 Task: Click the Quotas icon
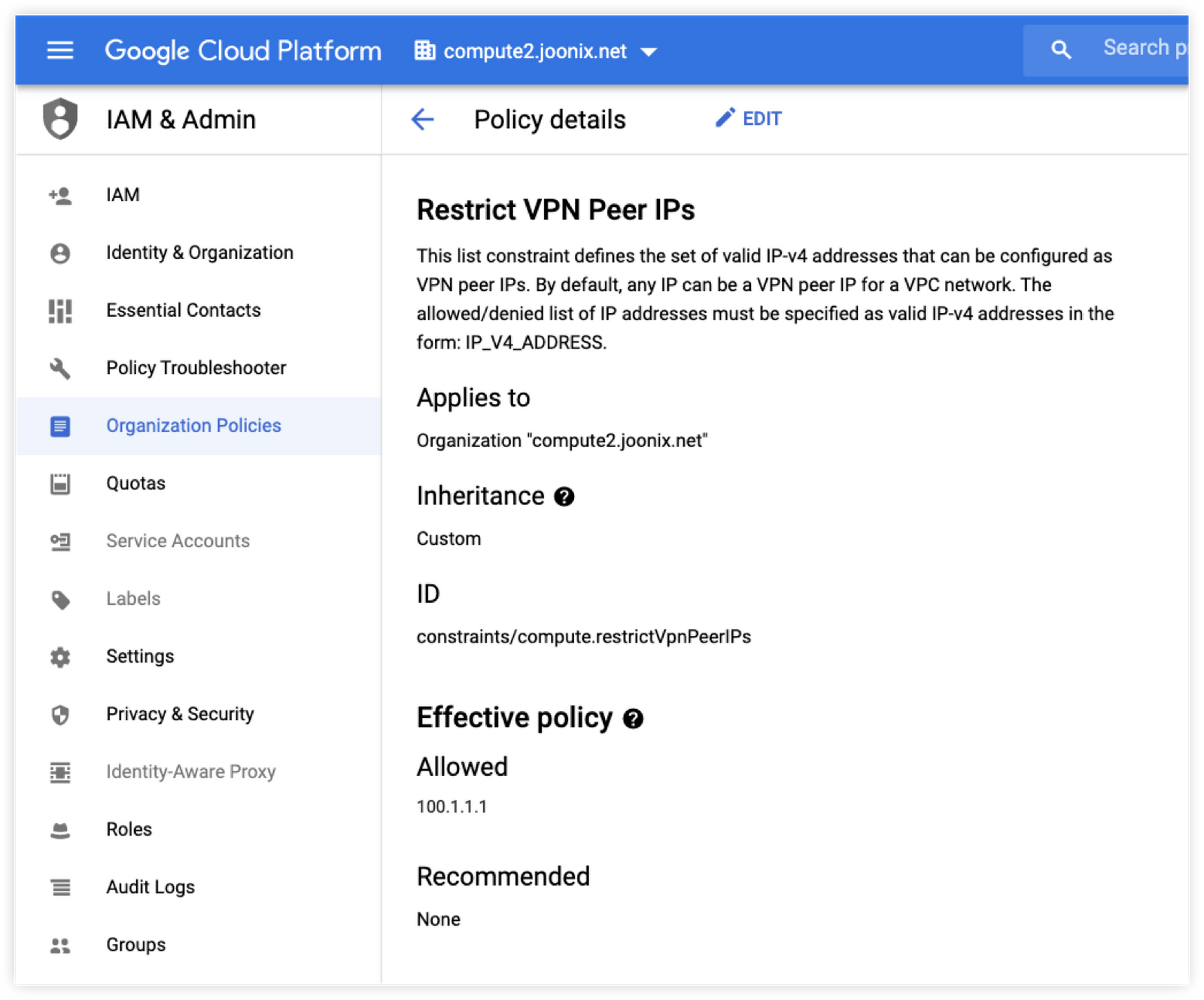click(60, 484)
